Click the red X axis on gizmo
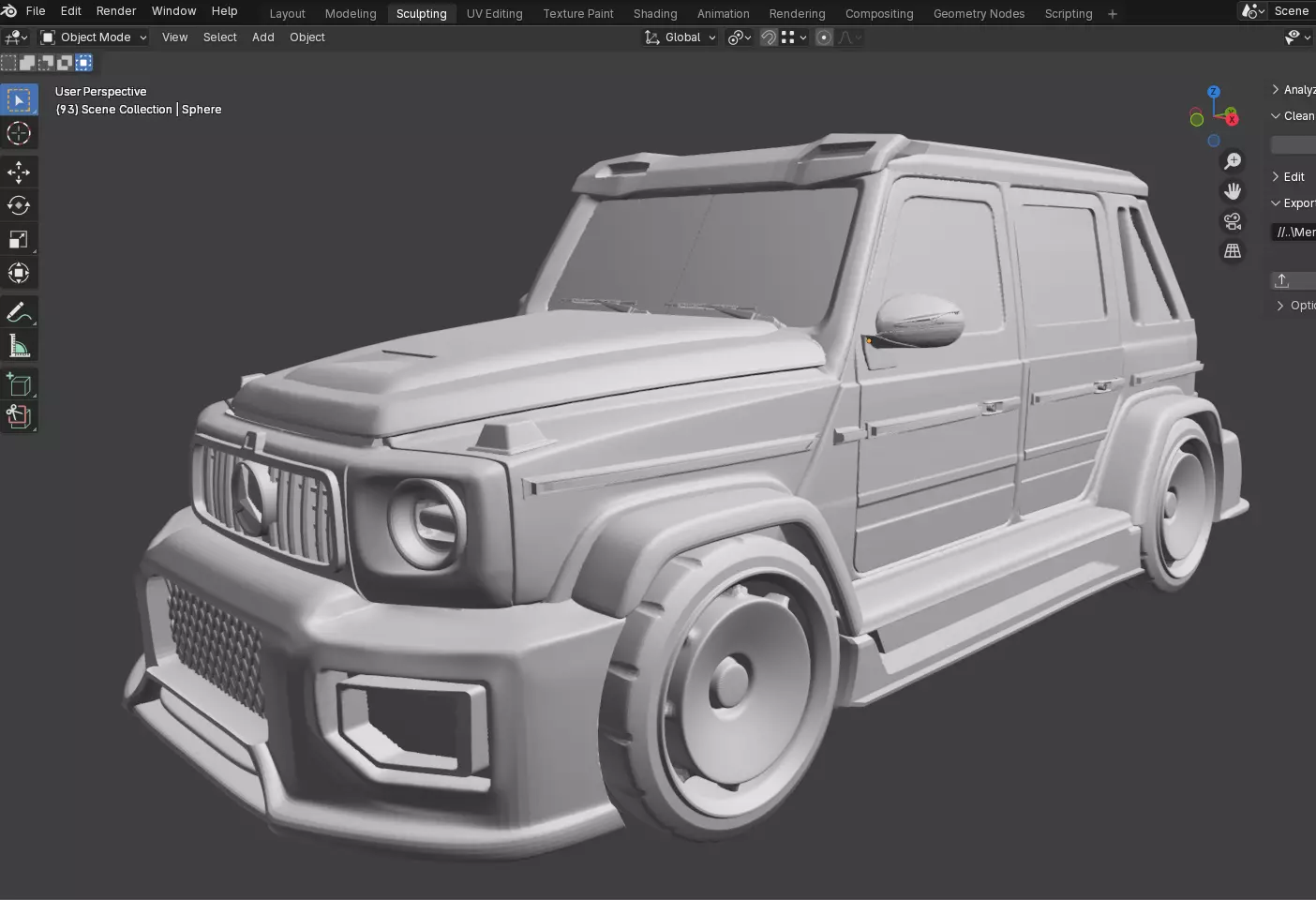 pos(1232,119)
